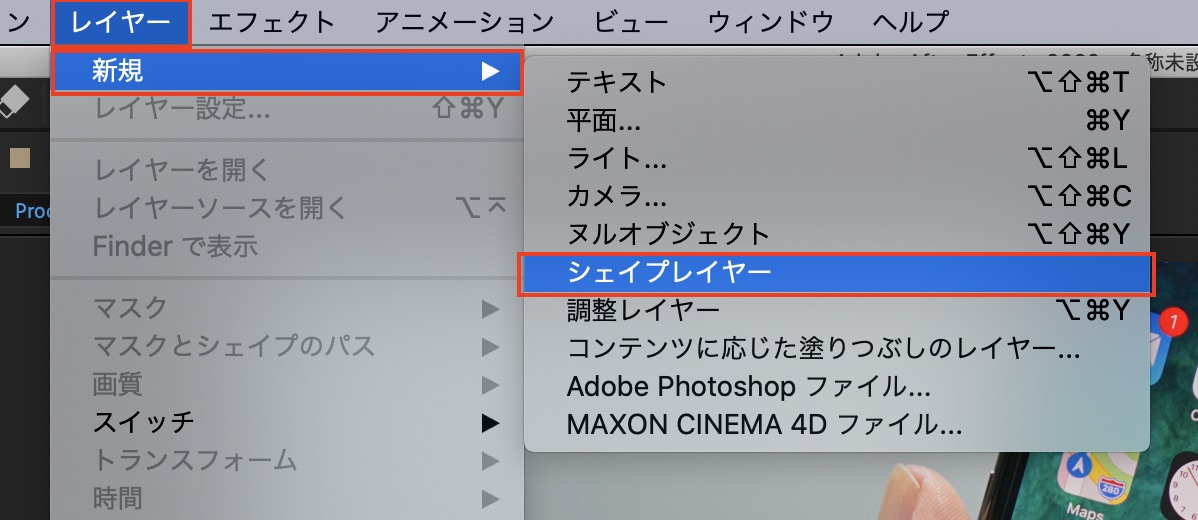Viewport: 1198px width, 520px height.
Task: Choose コンテンツに応じた塗りつぶしのレイヤー...
Action: pyautogui.click(x=837, y=348)
